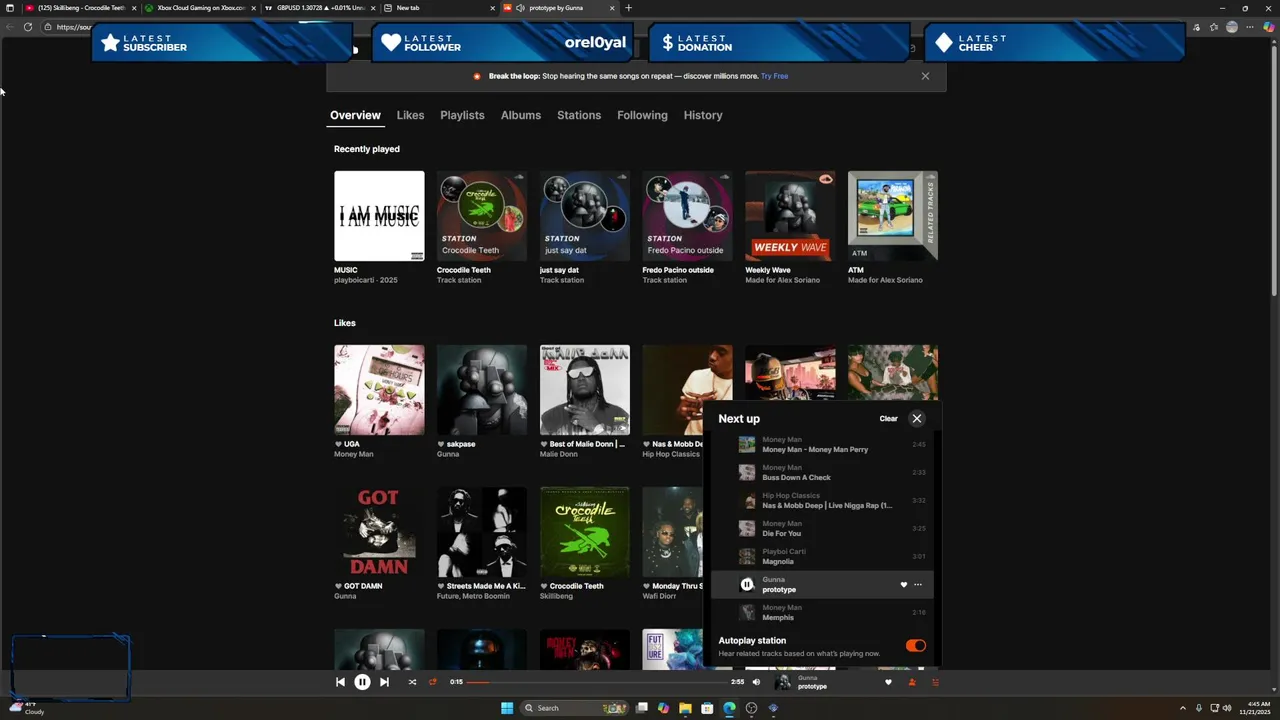Reload the page with the refresh icon

[27, 27]
